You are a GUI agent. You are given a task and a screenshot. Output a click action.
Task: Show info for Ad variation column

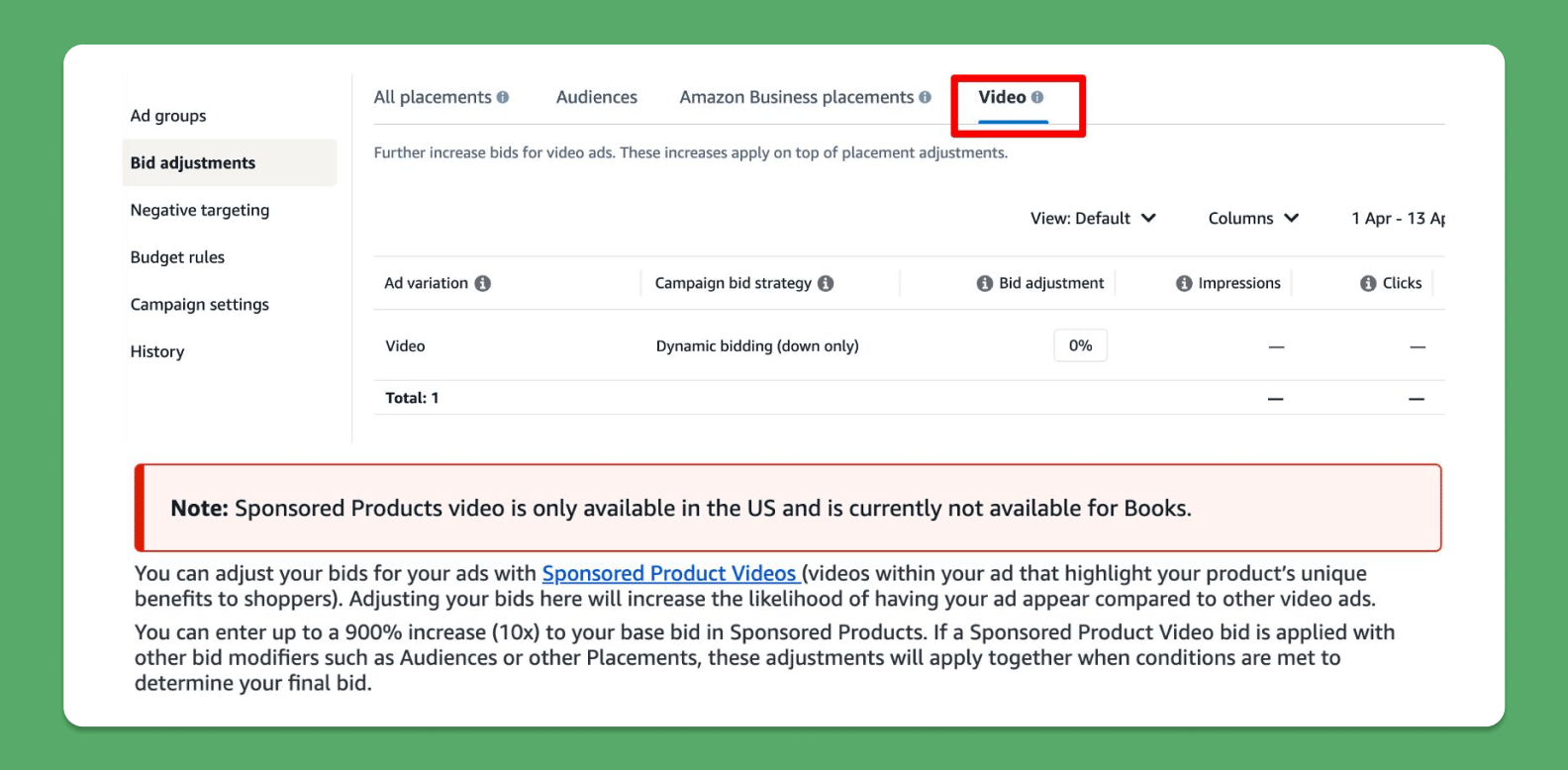coord(483,283)
